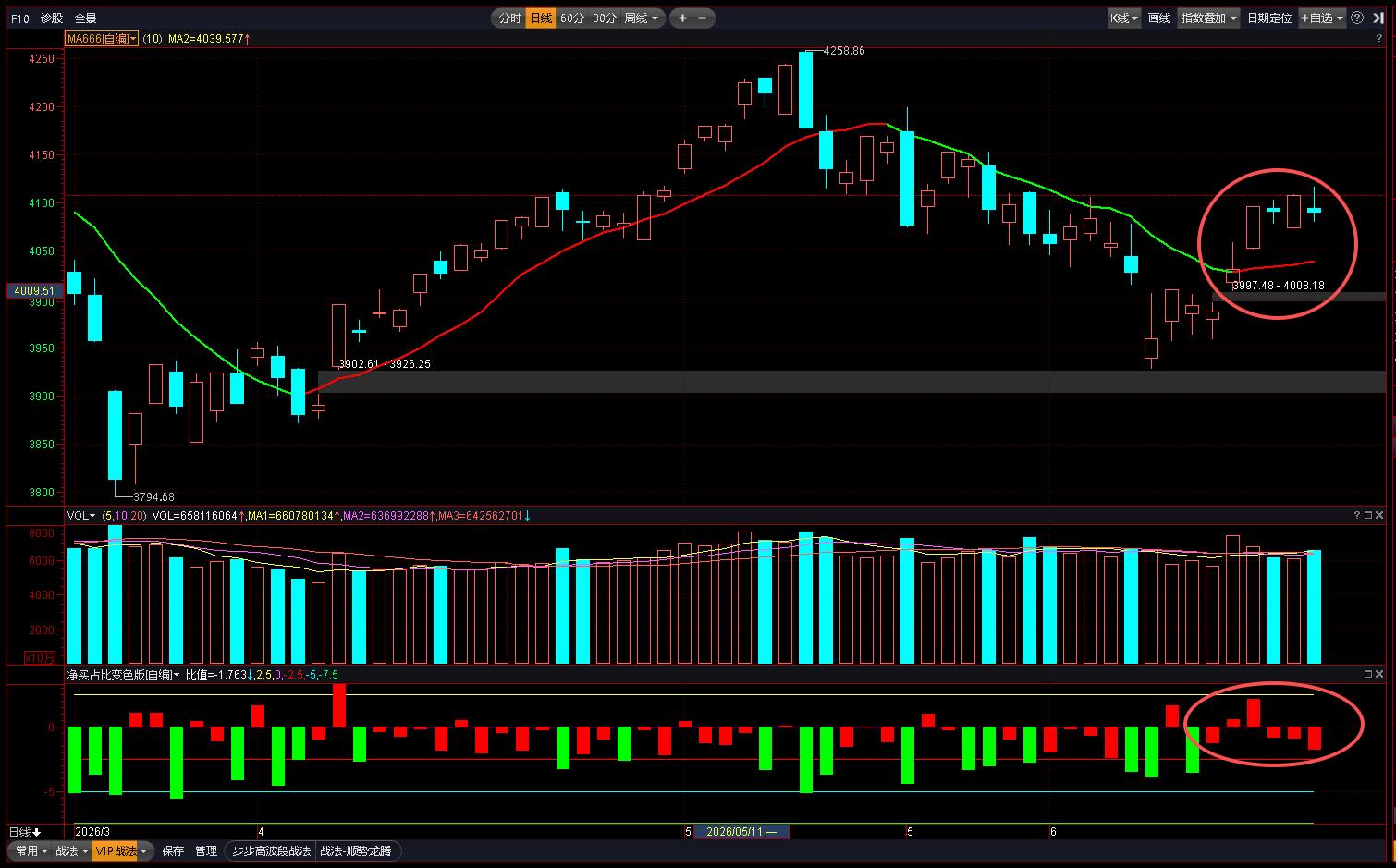1396x868 pixels.
Task: Click the 2026/3 label on time axis
Action: coord(92,832)
